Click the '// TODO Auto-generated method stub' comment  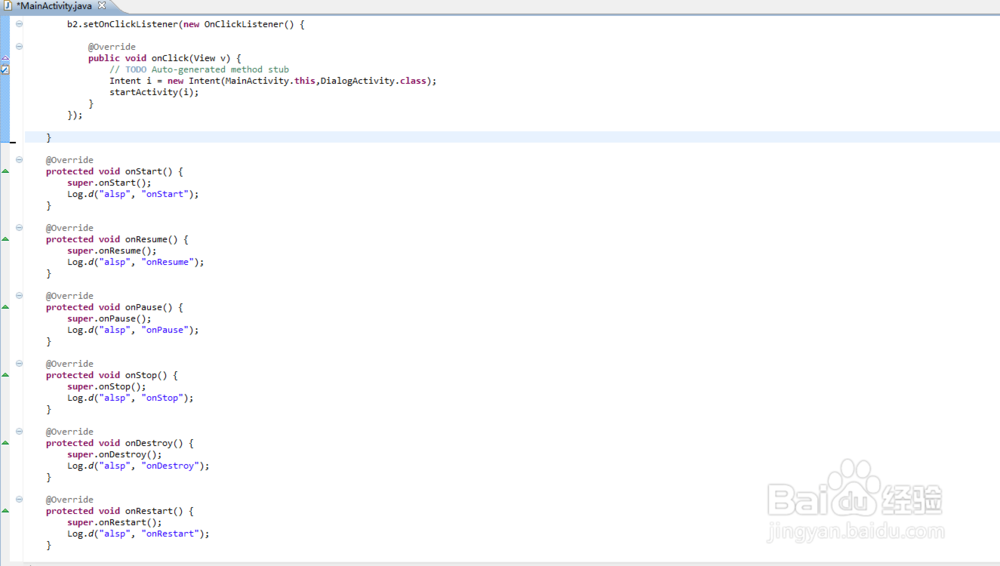[x=199, y=70]
